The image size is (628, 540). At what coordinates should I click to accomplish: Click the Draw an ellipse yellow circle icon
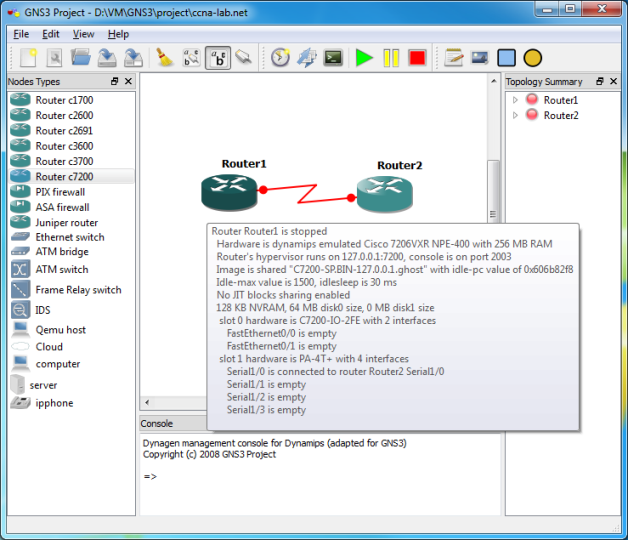(x=533, y=58)
